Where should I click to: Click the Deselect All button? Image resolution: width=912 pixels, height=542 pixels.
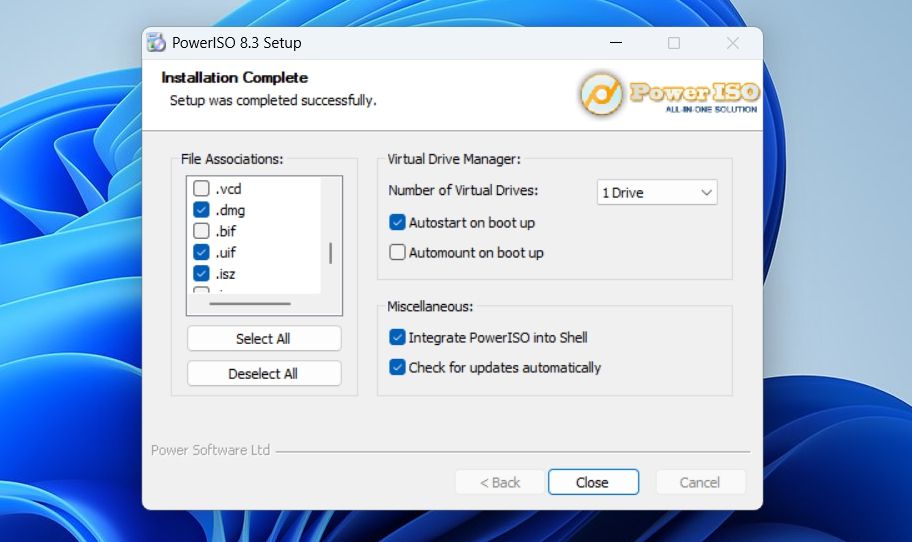pyautogui.click(x=264, y=373)
